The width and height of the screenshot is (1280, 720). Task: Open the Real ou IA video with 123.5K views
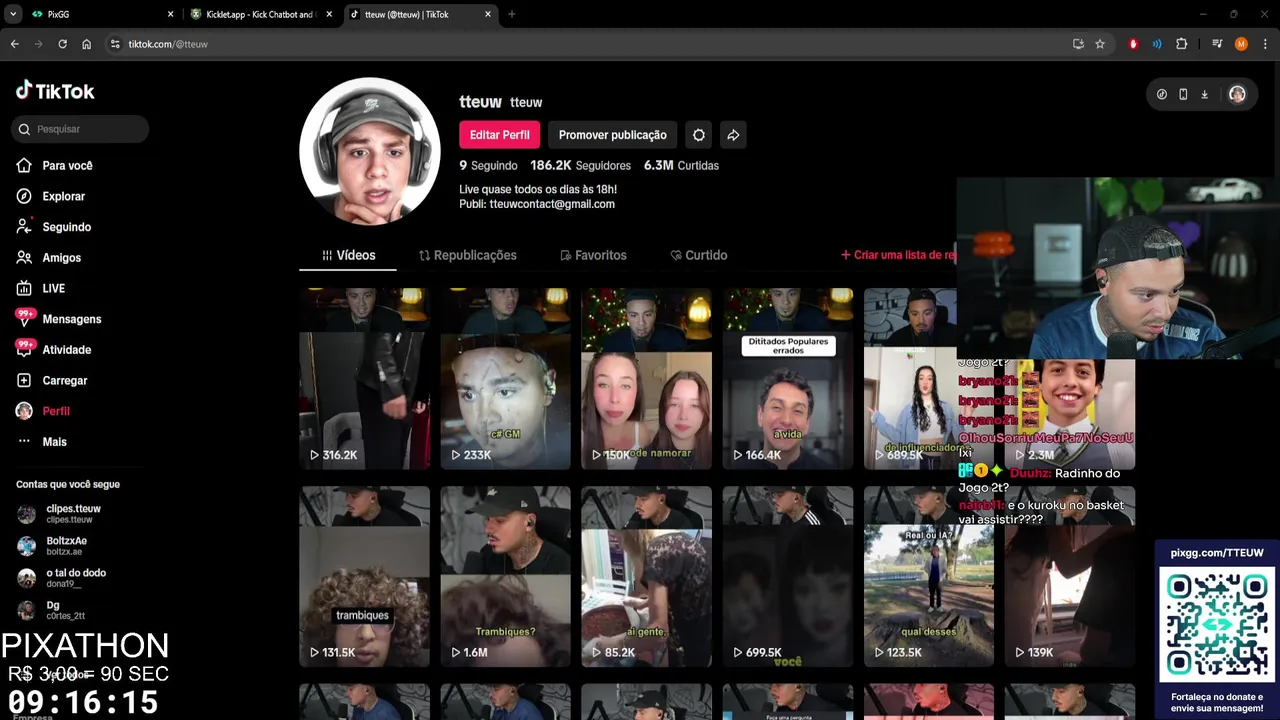tap(929, 577)
